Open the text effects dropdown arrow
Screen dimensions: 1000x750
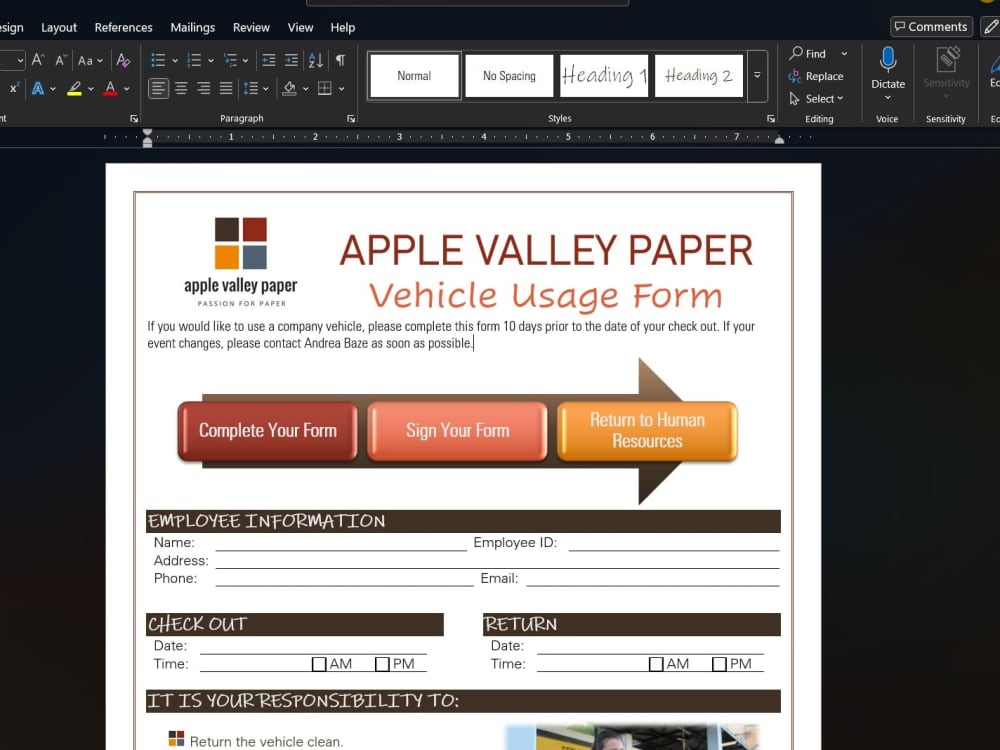[x=53, y=89]
